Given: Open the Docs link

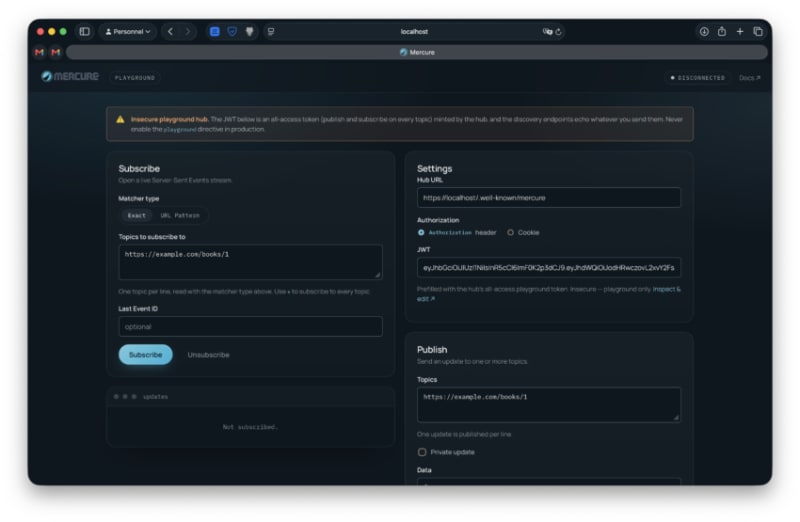Looking at the screenshot, I should click(x=749, y=78).
